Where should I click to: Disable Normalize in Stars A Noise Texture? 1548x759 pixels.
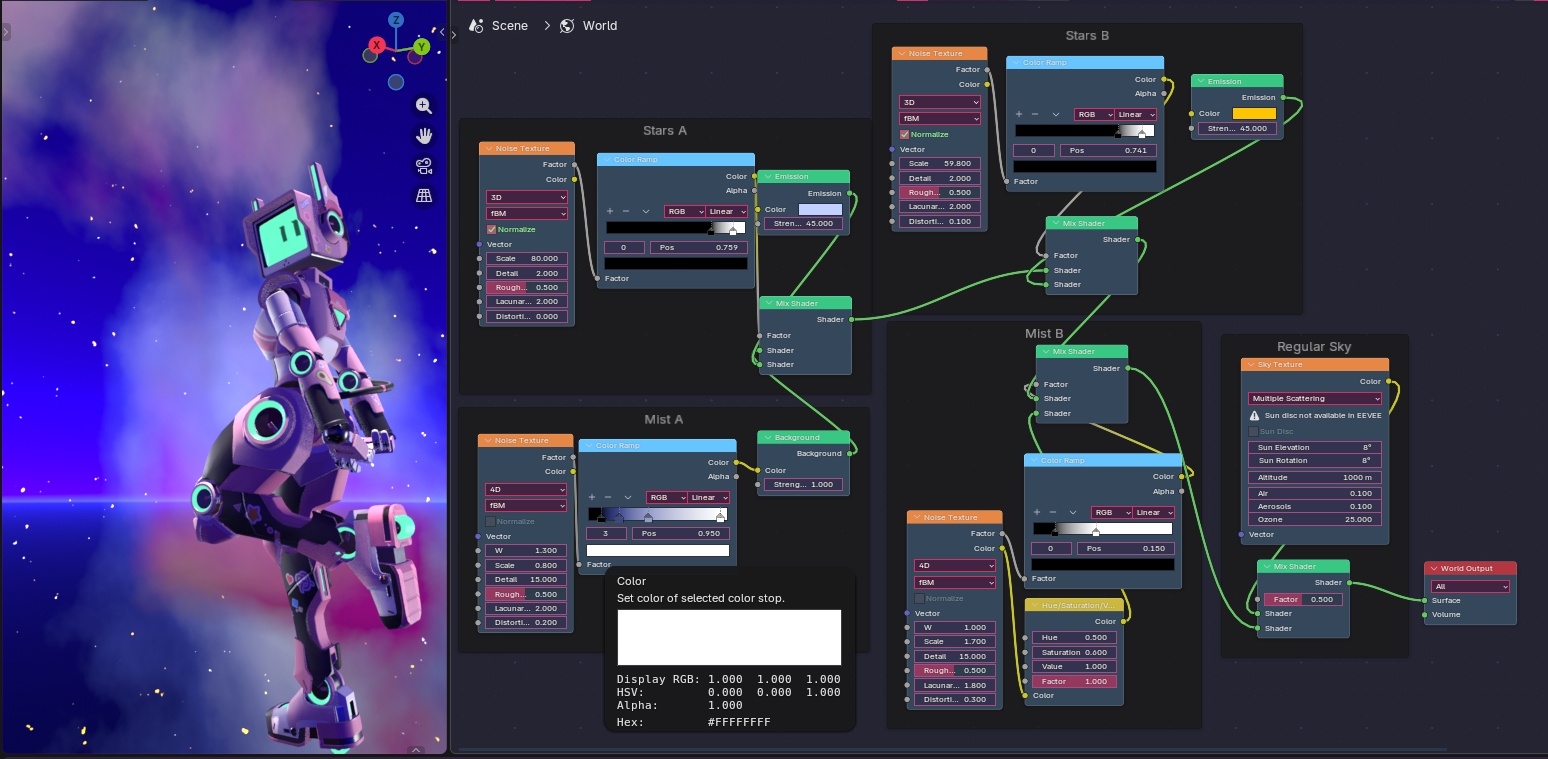[491, 230]
